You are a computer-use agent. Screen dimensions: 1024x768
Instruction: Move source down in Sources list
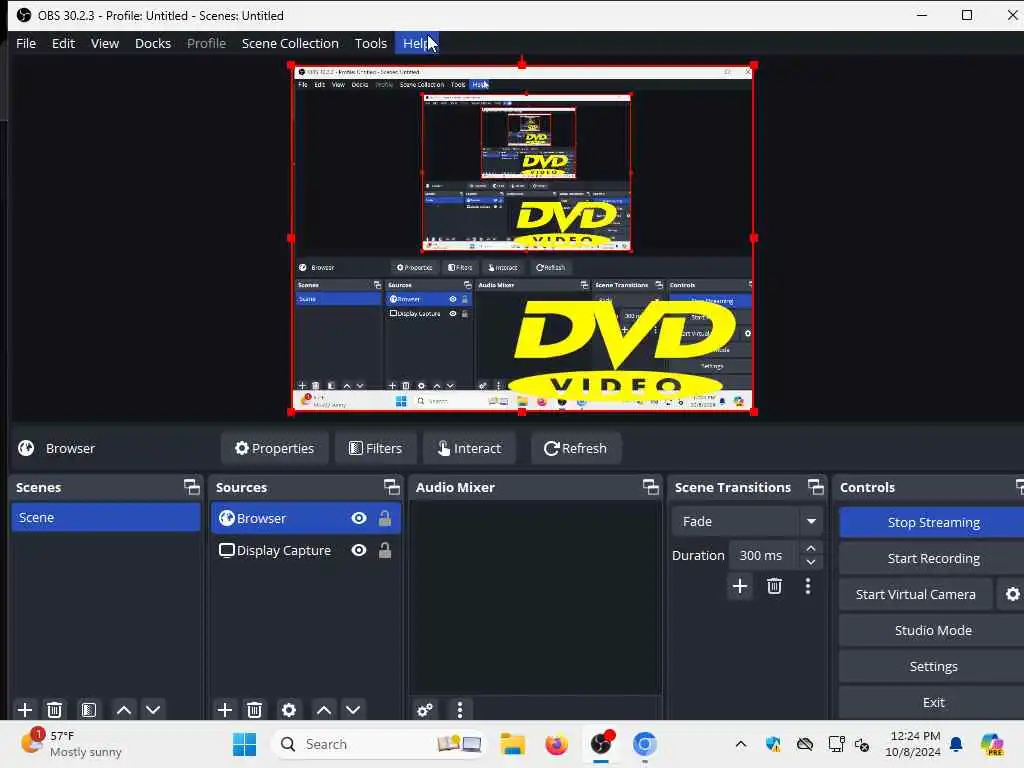[353, 709]
